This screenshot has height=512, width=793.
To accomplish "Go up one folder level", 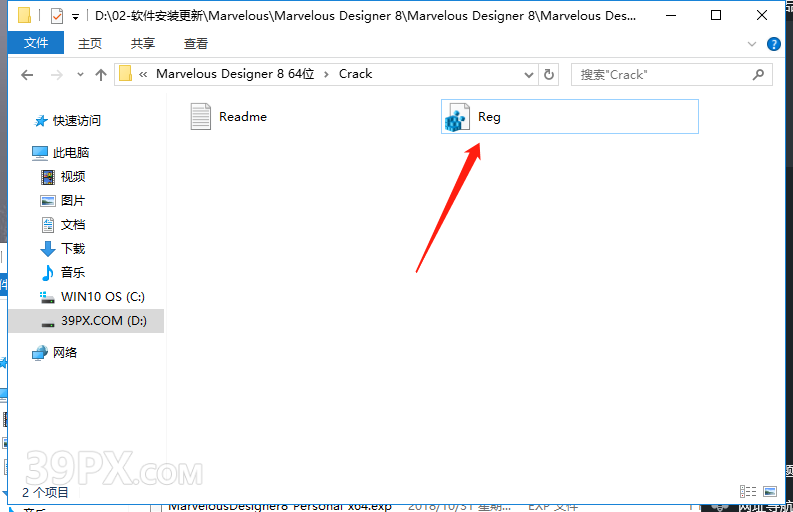I will [x=101, y=75].
